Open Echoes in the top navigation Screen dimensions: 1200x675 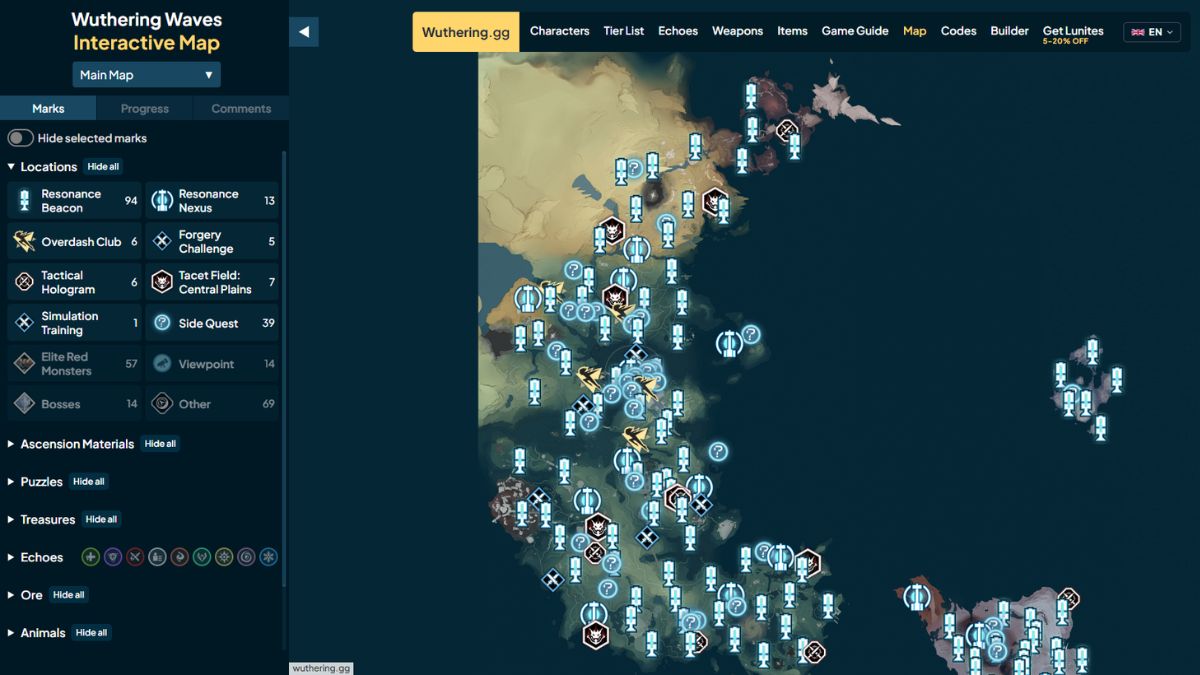(x=678, y=31)
